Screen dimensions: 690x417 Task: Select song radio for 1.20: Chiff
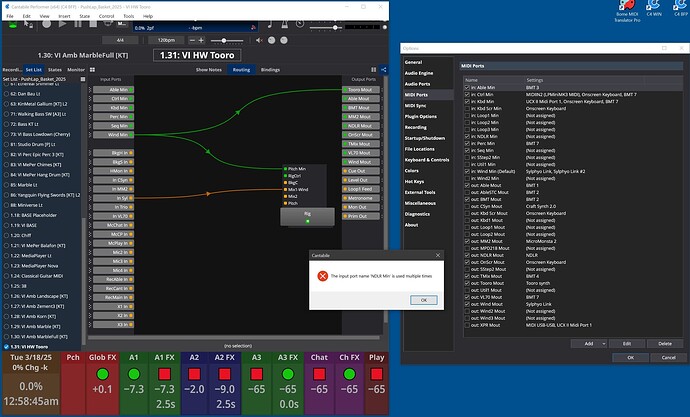(x=6, y=235)
